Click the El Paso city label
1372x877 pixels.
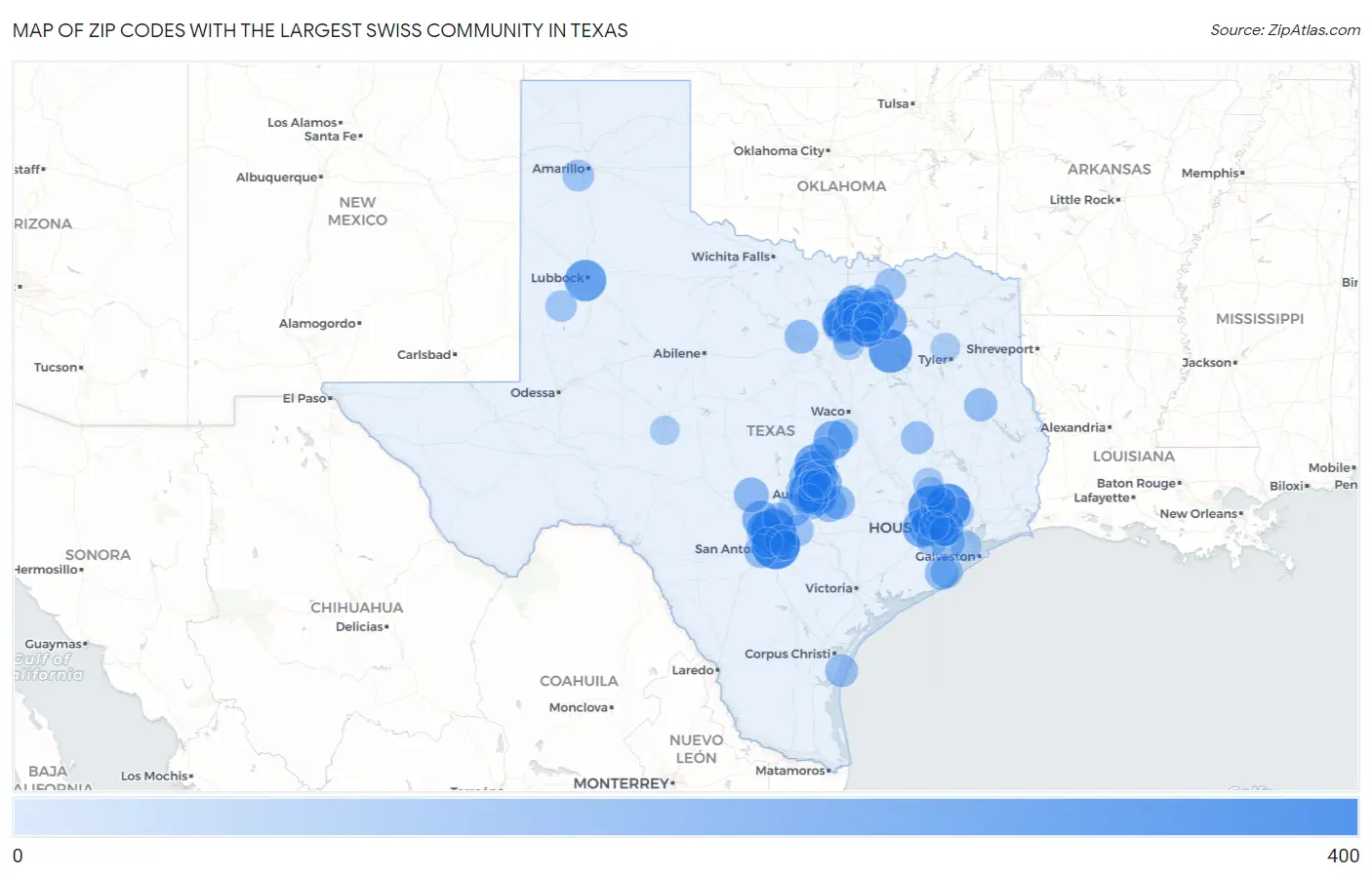click(306, 398)
